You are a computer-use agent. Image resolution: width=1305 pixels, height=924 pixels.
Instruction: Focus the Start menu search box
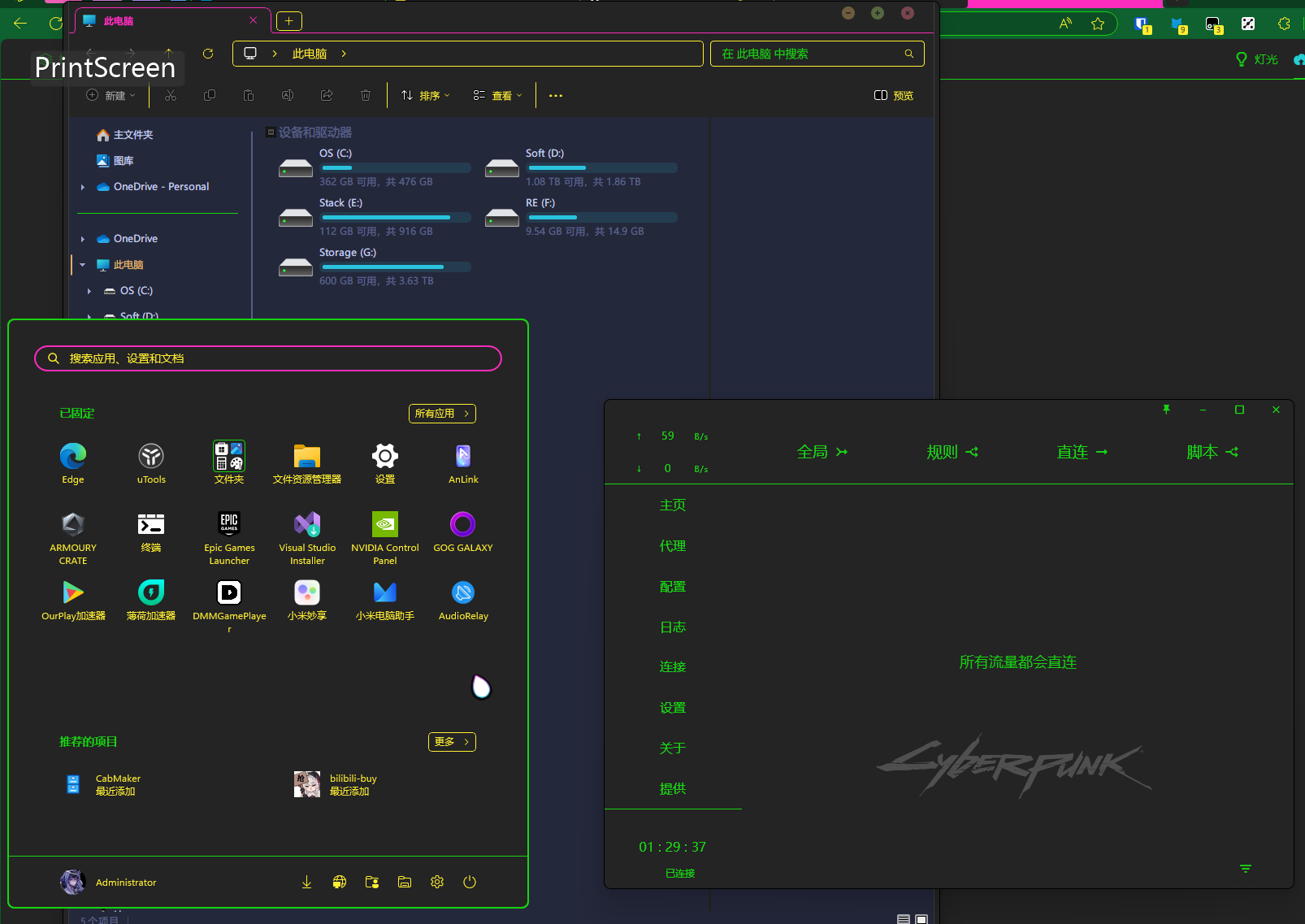point(268,358)
